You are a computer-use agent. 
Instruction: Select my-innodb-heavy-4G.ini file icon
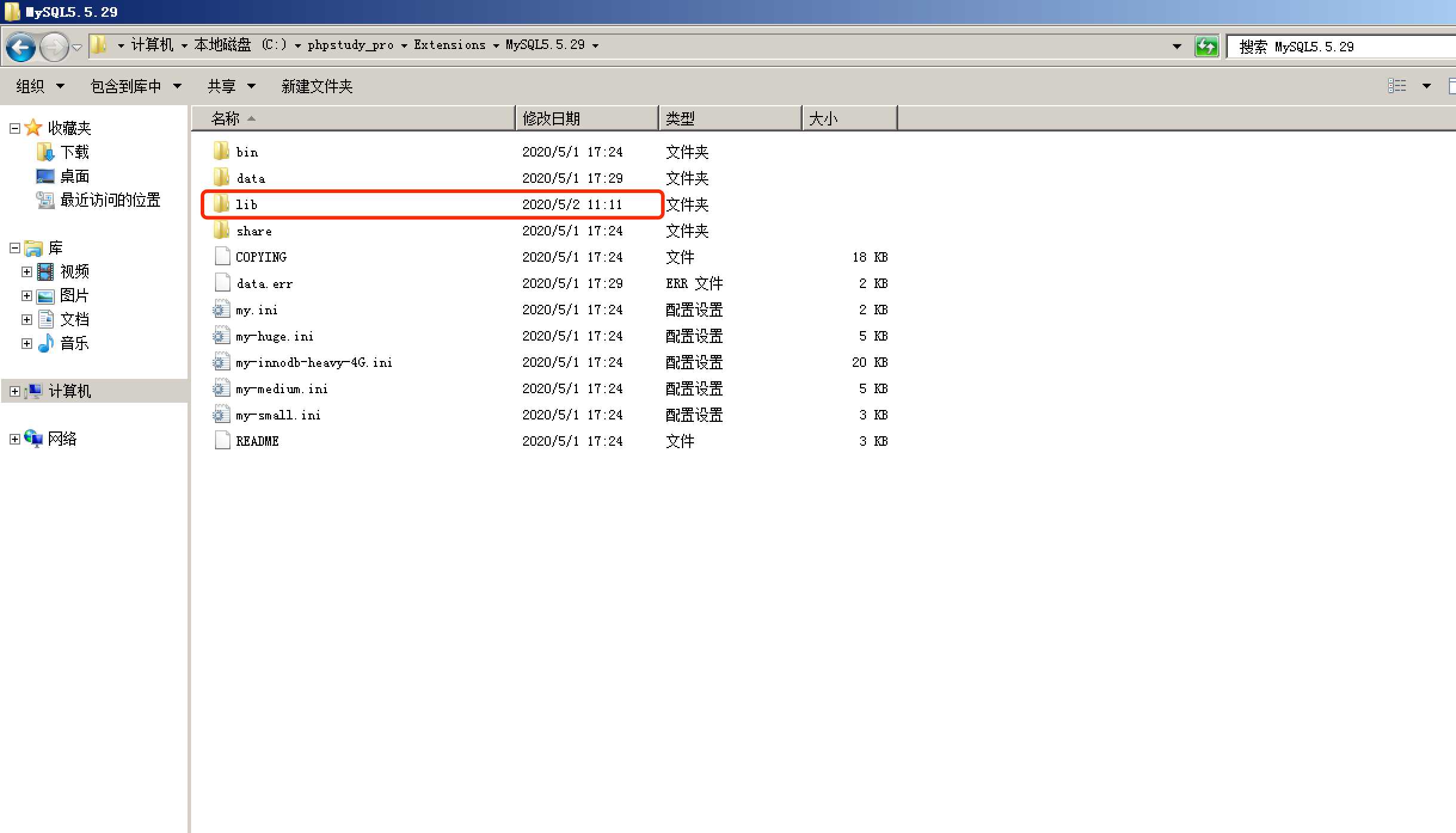tap(222, 362)
